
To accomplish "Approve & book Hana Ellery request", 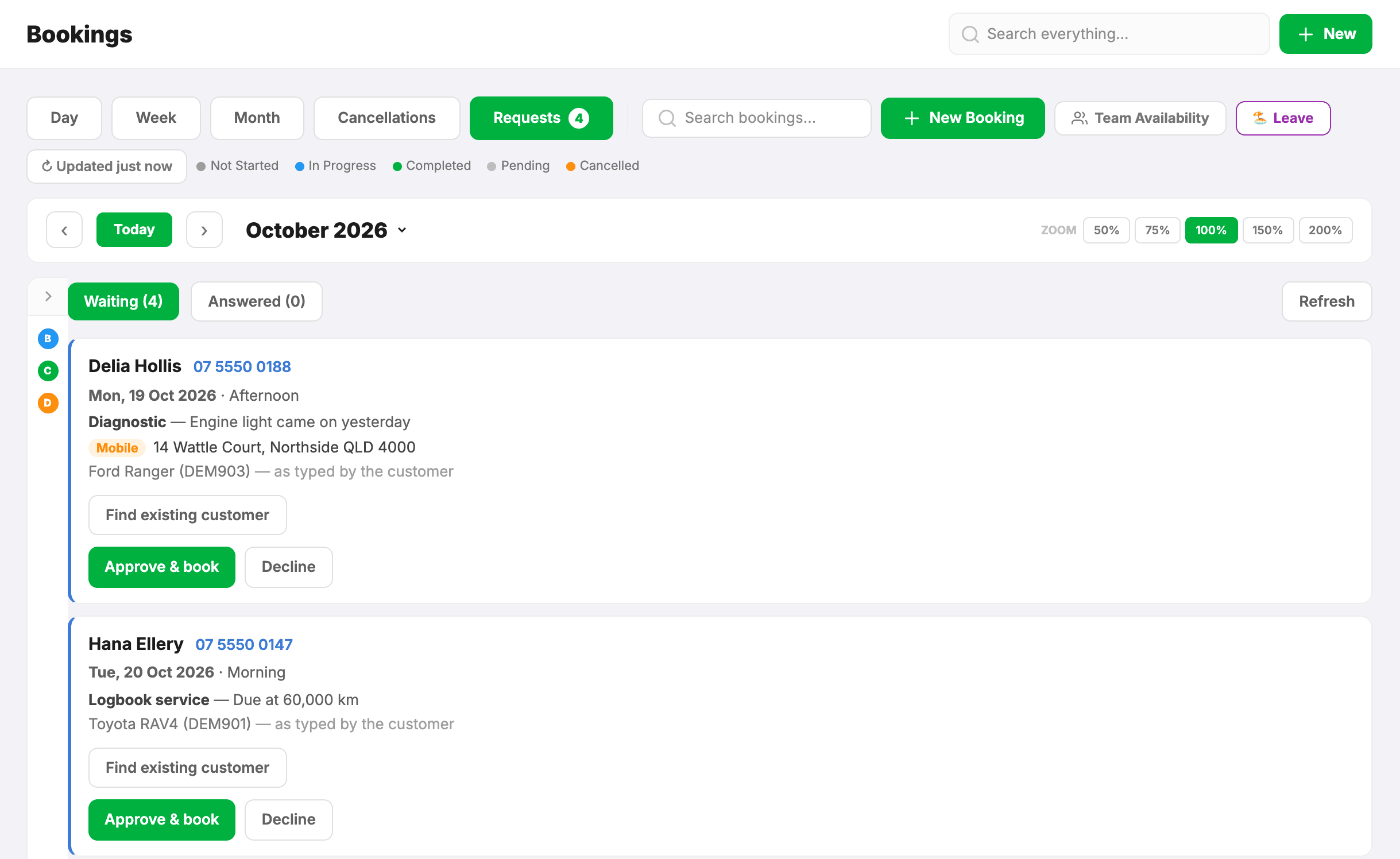I will (x=162, y=820).
